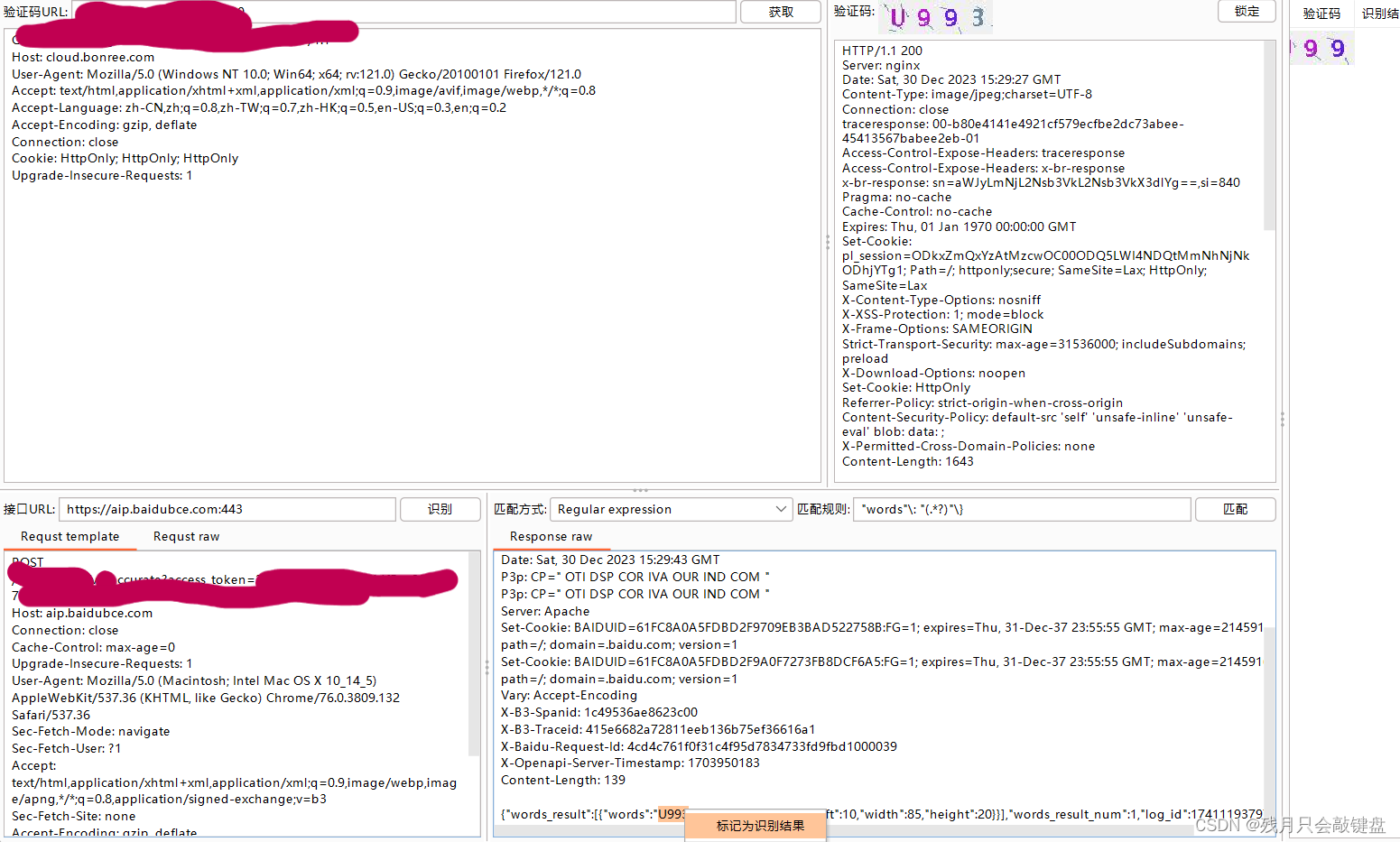Click the 获取 button to fetch captcha
1400x842 pixels.
click(x=781, y=12)
